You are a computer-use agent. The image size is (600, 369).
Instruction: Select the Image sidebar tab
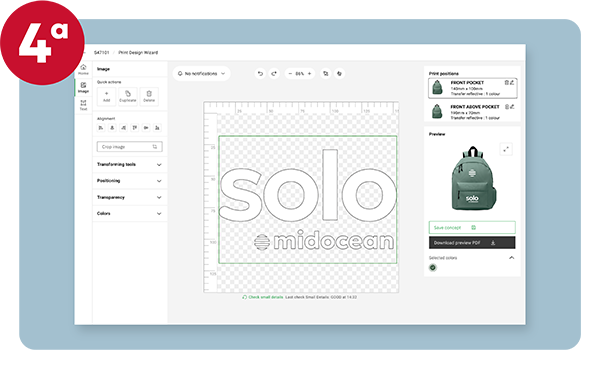(83, 87)
